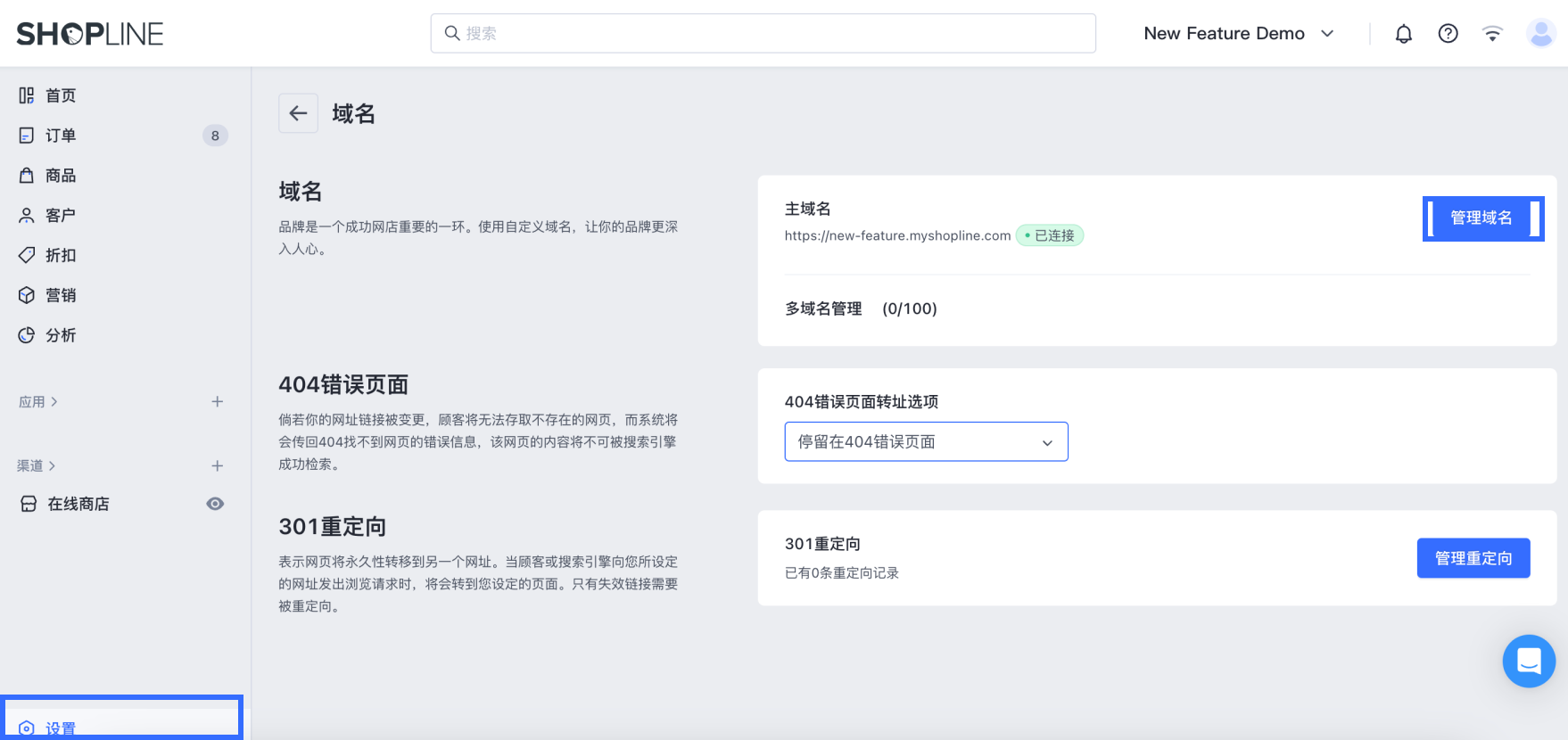Click the 管理域名 button
The width and height of the screenshot is (1568, 740).
tap(1481, 218)
